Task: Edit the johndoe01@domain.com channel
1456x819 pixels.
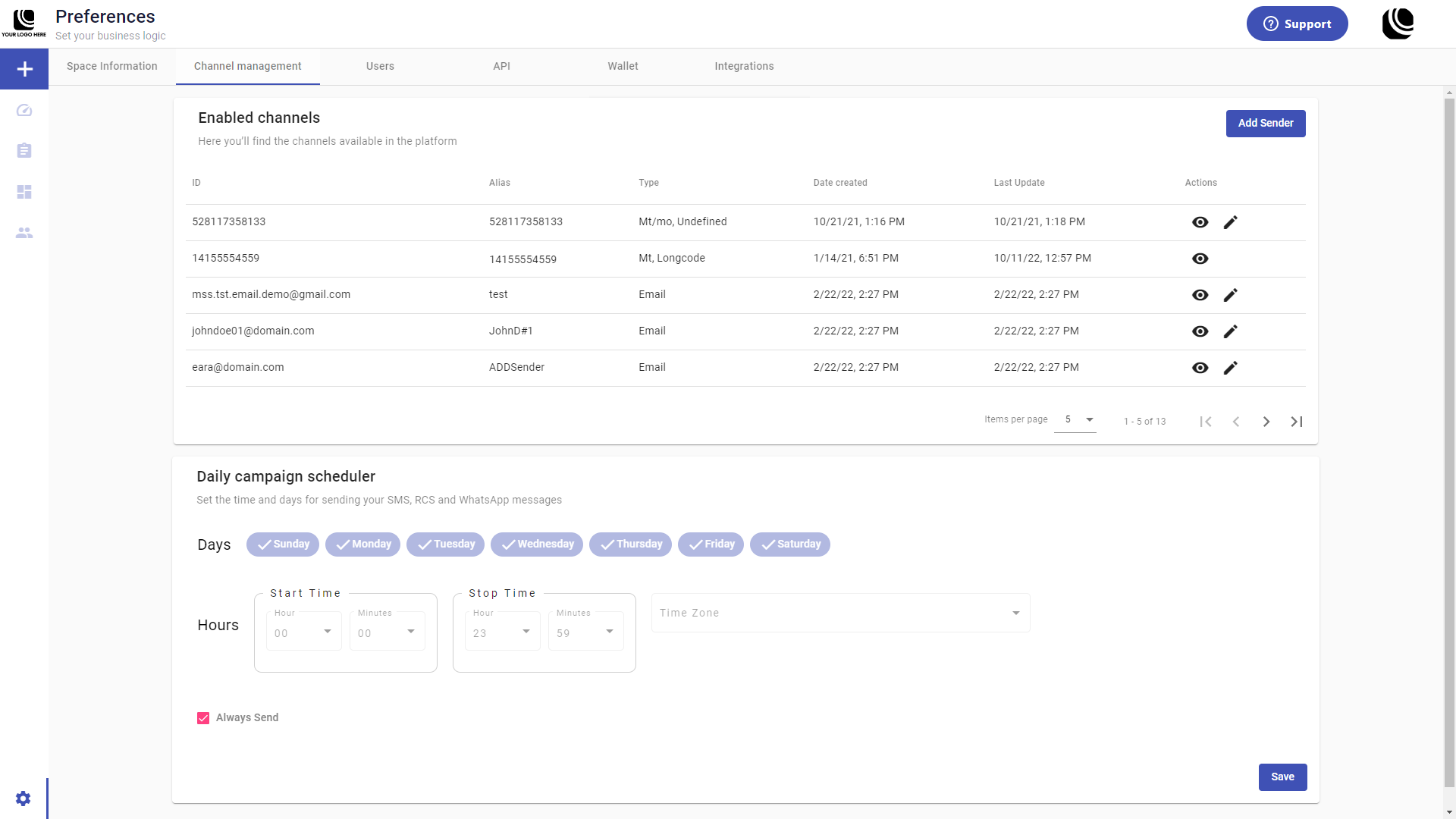Action: pyautogui.click(x=1230, y=331)
